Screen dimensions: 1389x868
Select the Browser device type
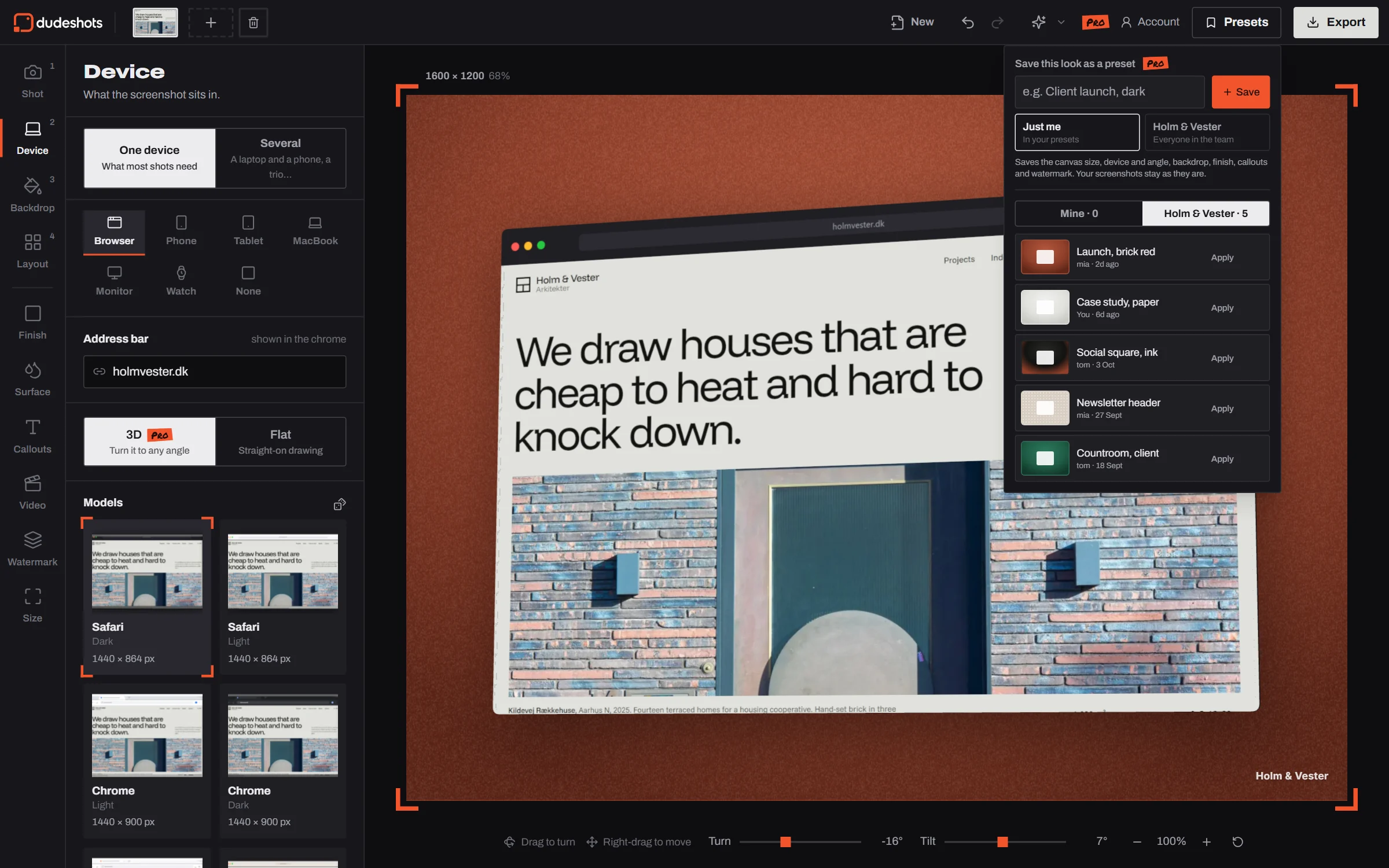(114, 231)
